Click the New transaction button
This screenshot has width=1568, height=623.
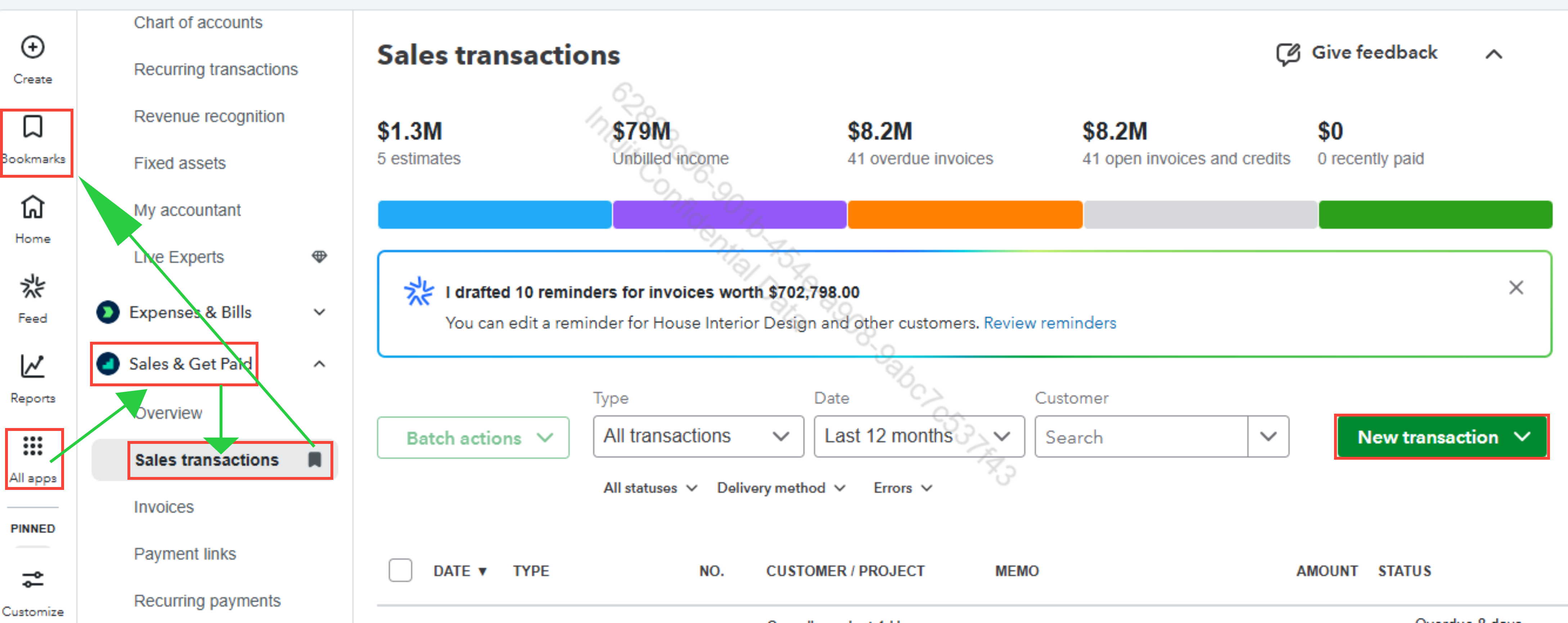[x=1427, y=437]
